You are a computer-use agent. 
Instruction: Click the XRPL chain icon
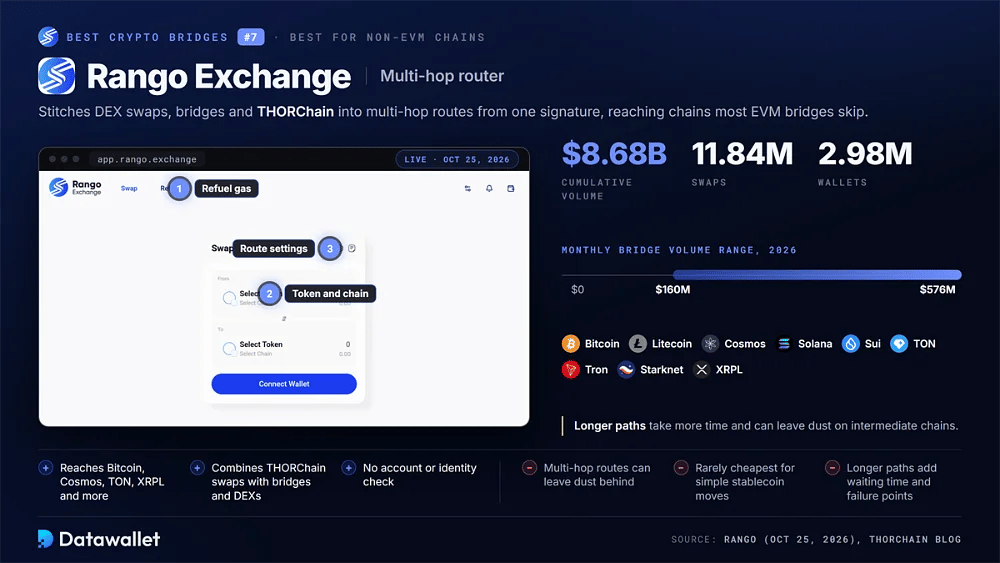(702, 369)
